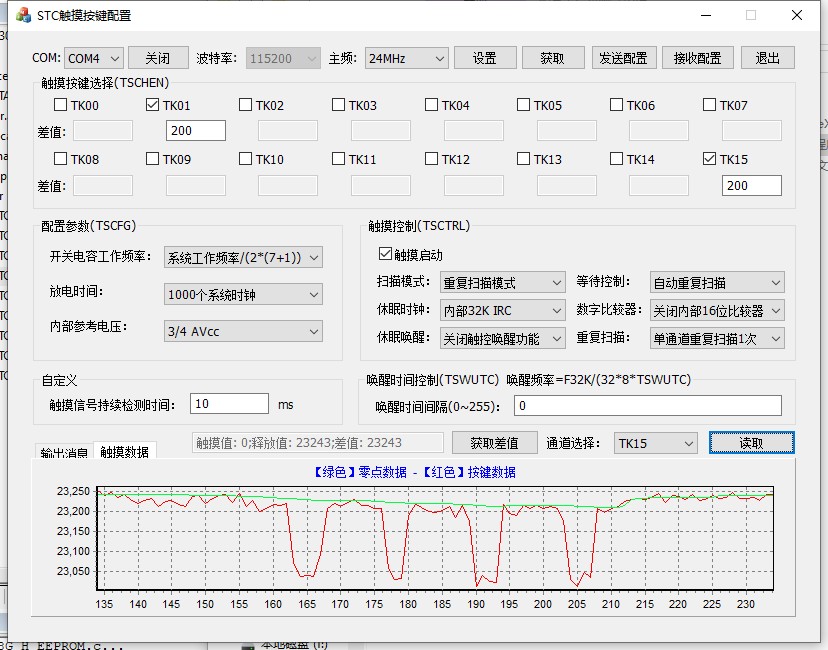
Task: Toggle the 触摸启动 checkbox
Action: [385, 254]
